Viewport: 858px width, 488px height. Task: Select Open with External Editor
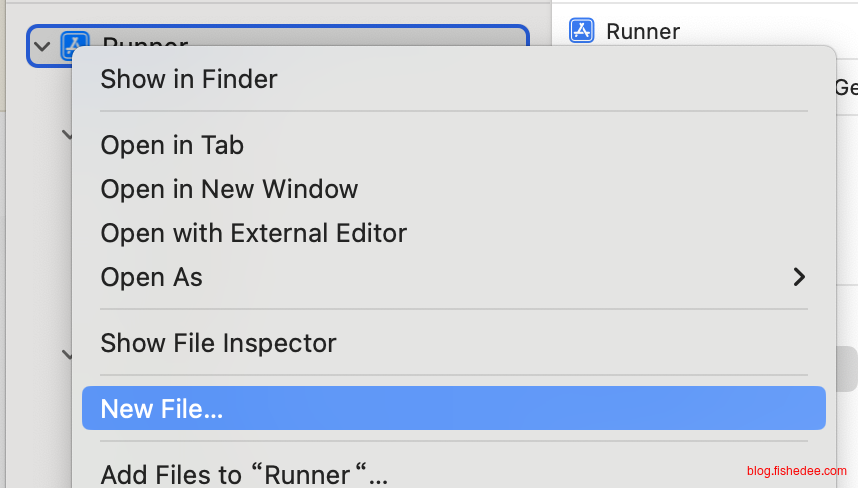coord(253,233)
